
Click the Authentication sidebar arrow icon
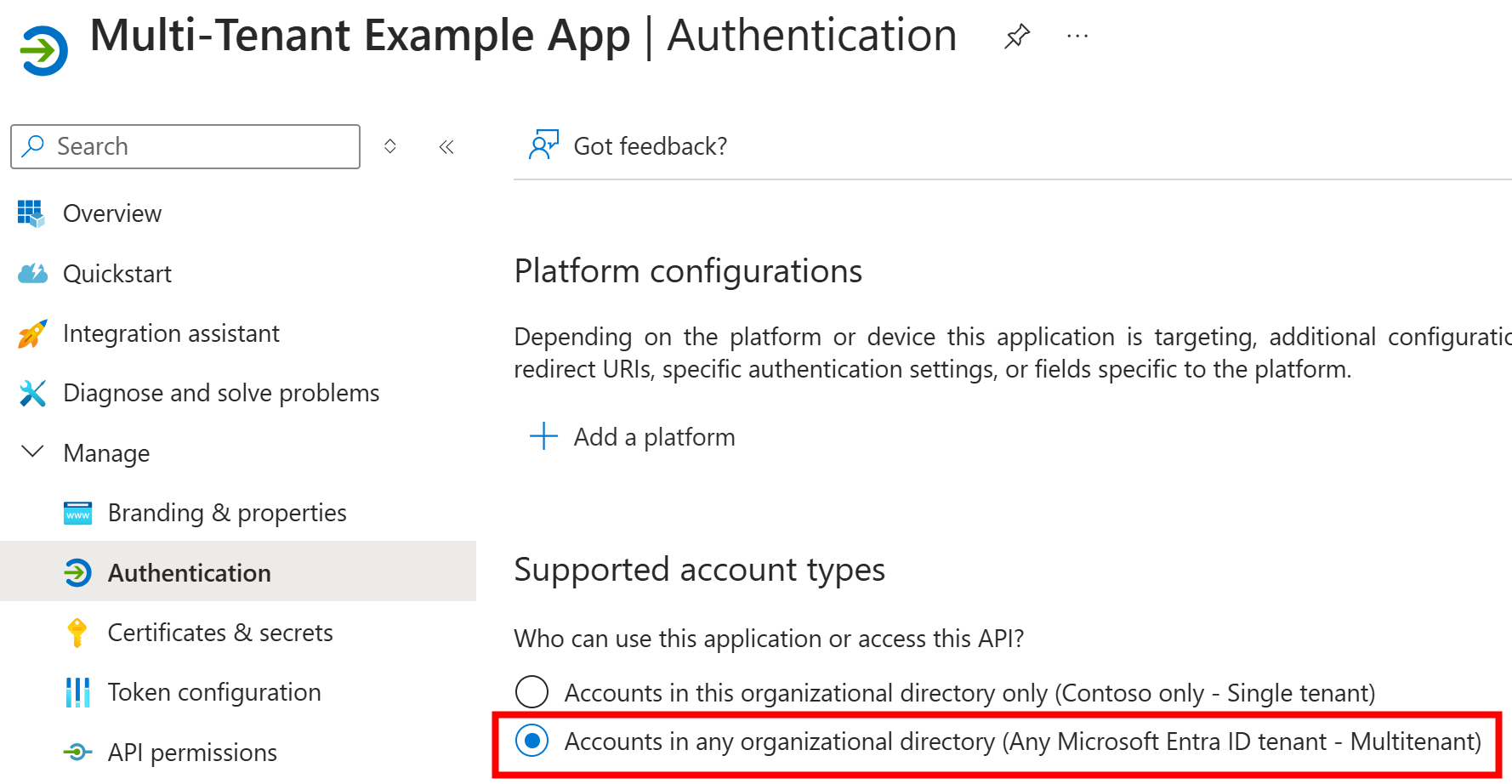click(x=77, y=572)
